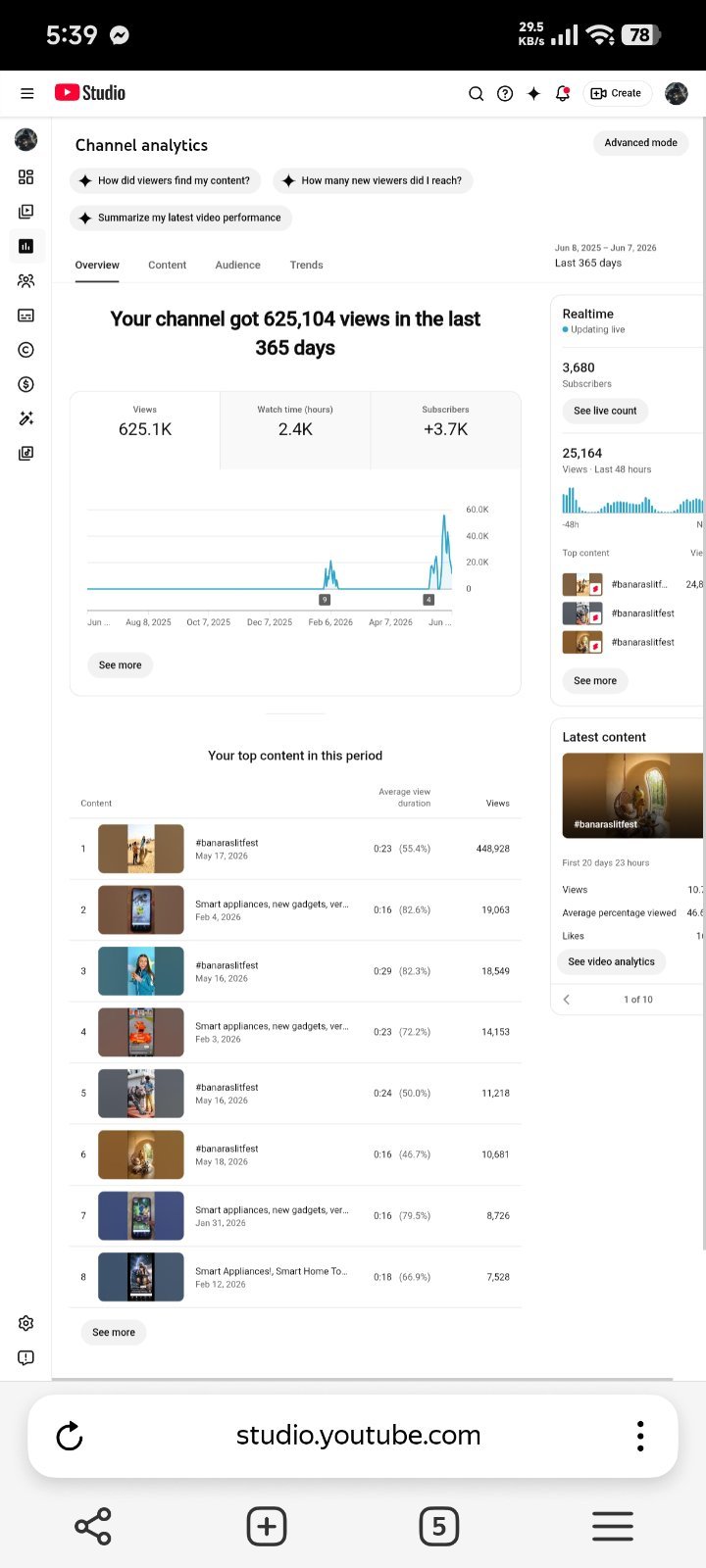Ask 'How many new viewers did I reach?'

click(373, 180)
